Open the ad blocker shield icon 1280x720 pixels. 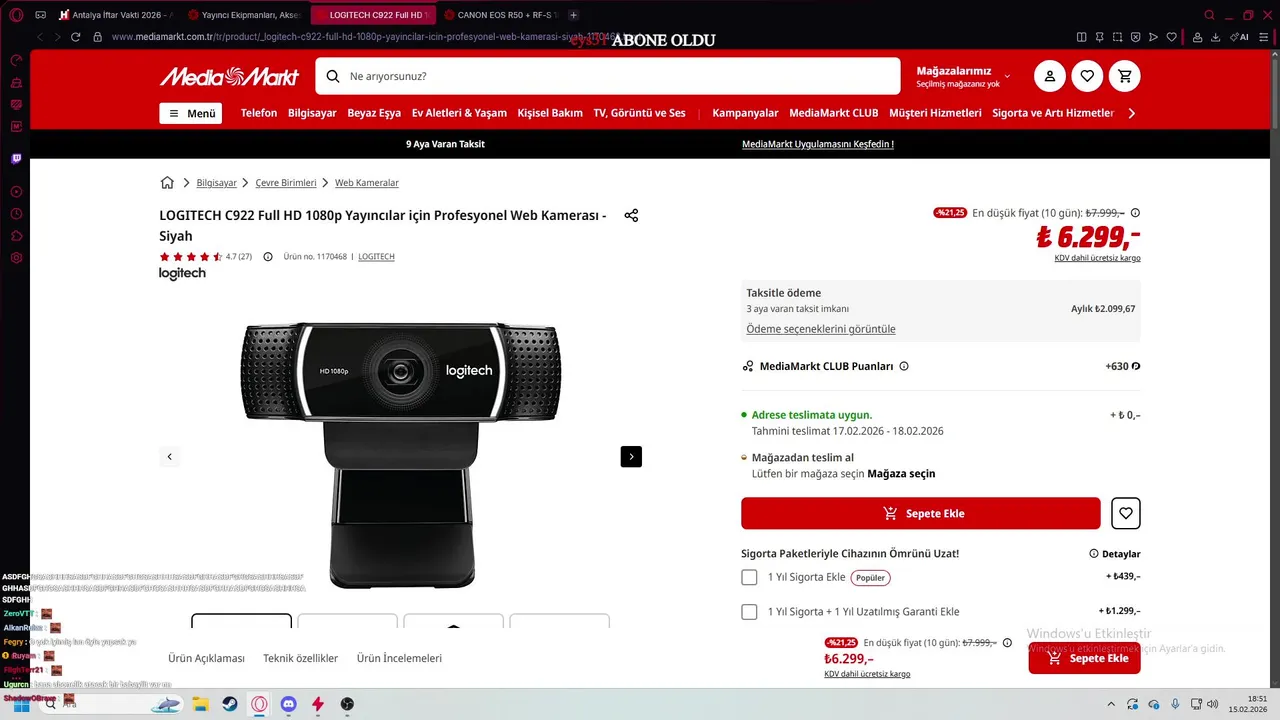click(1135, 37)
